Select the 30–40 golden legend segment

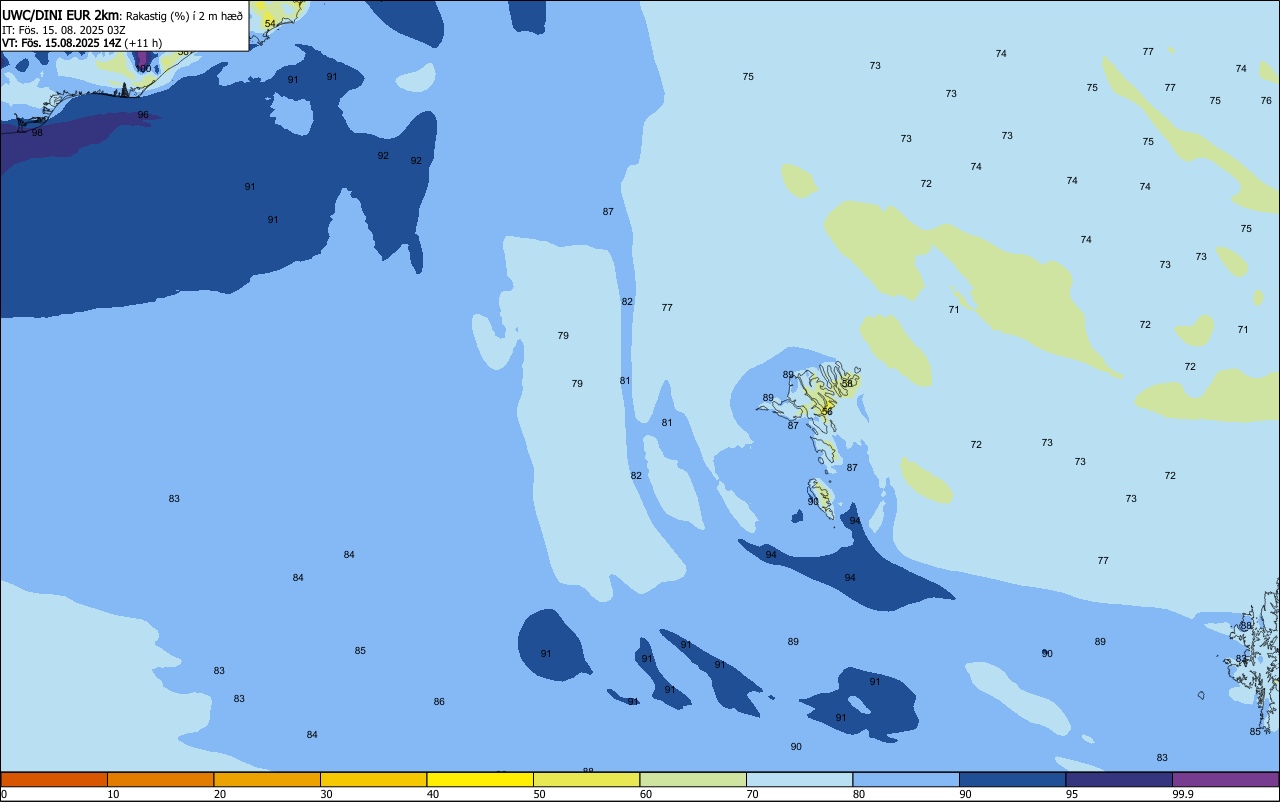pos(373,779)
